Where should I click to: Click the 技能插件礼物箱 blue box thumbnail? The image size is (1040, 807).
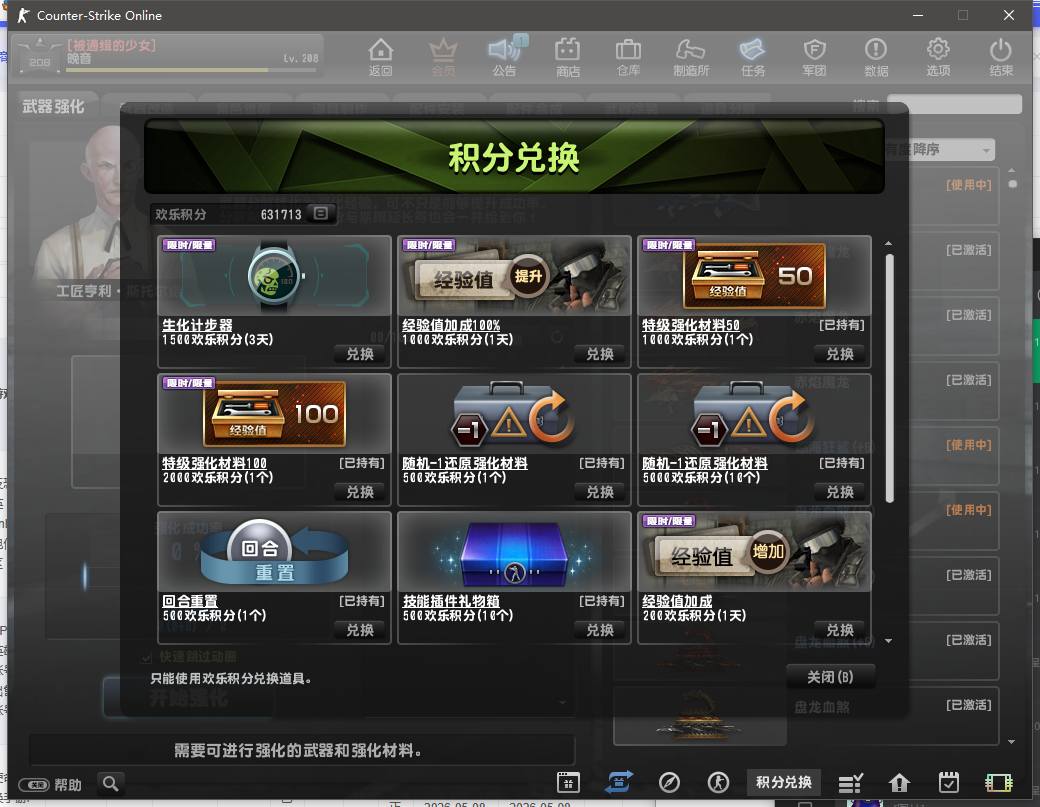pos(515,552)
